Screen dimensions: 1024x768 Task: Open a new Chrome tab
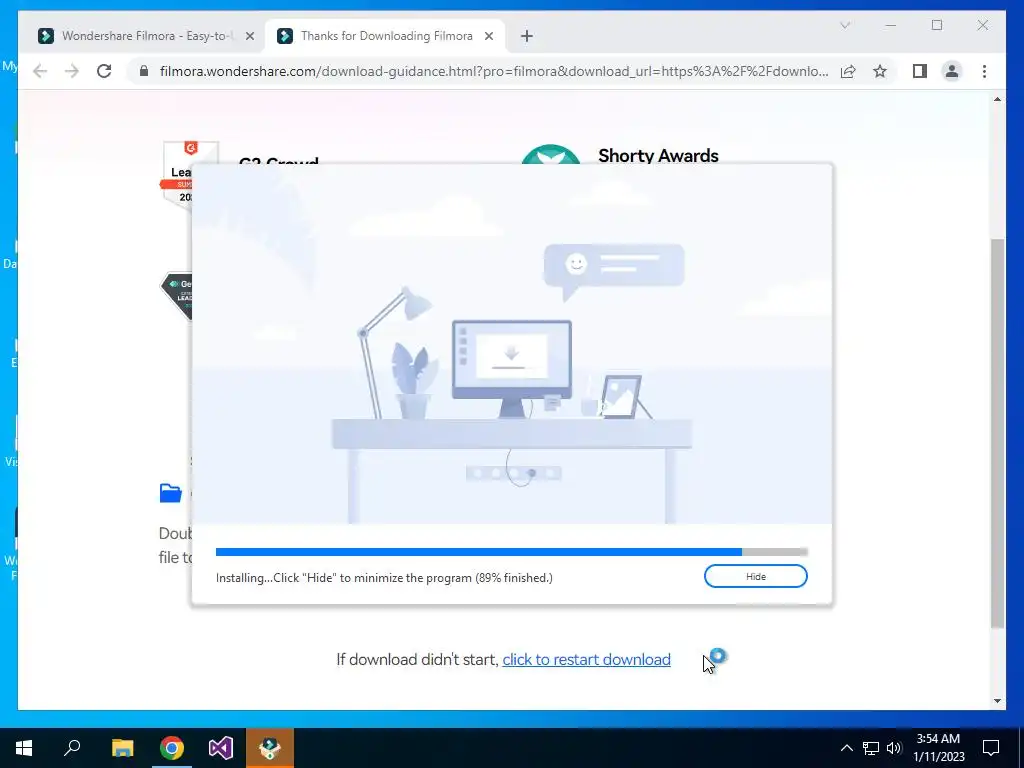click(527, 36)
